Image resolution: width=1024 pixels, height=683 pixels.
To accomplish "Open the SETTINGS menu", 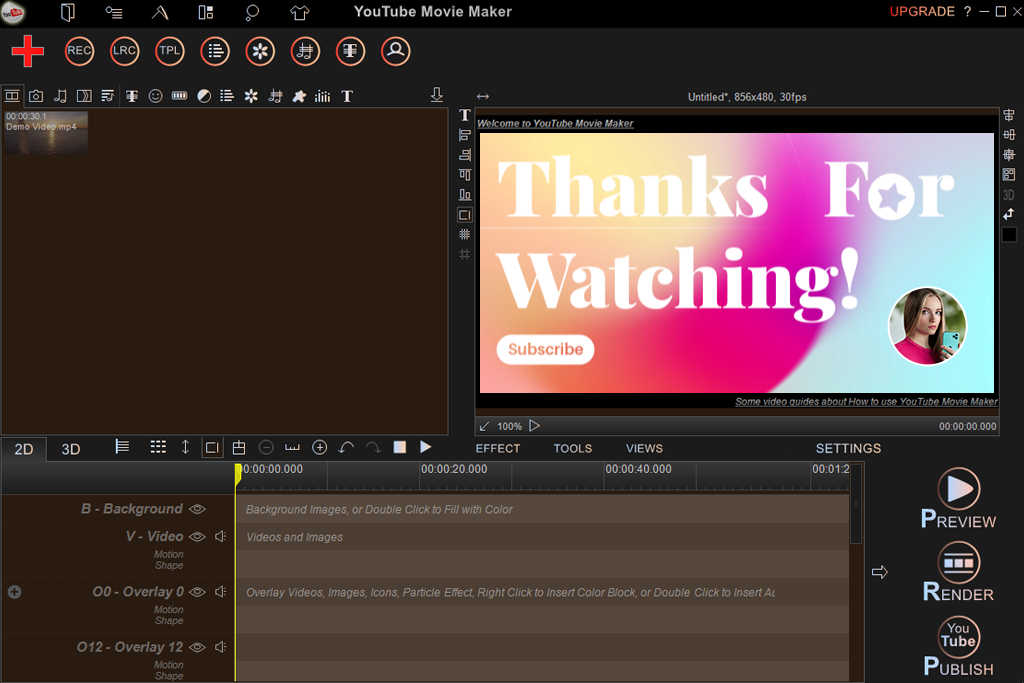I will point(848,449).
